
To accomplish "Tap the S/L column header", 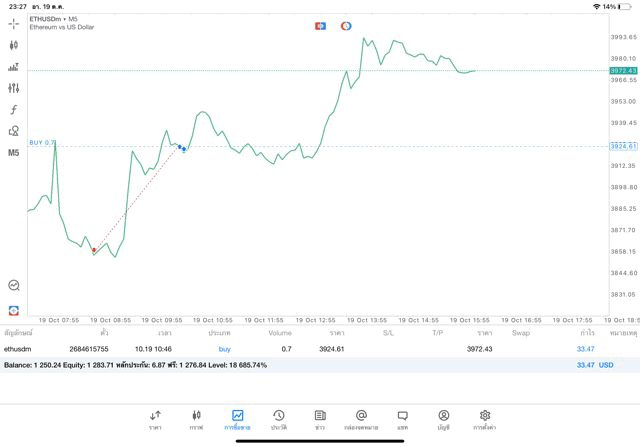I will pyautogui.click(x=388, y=333).
